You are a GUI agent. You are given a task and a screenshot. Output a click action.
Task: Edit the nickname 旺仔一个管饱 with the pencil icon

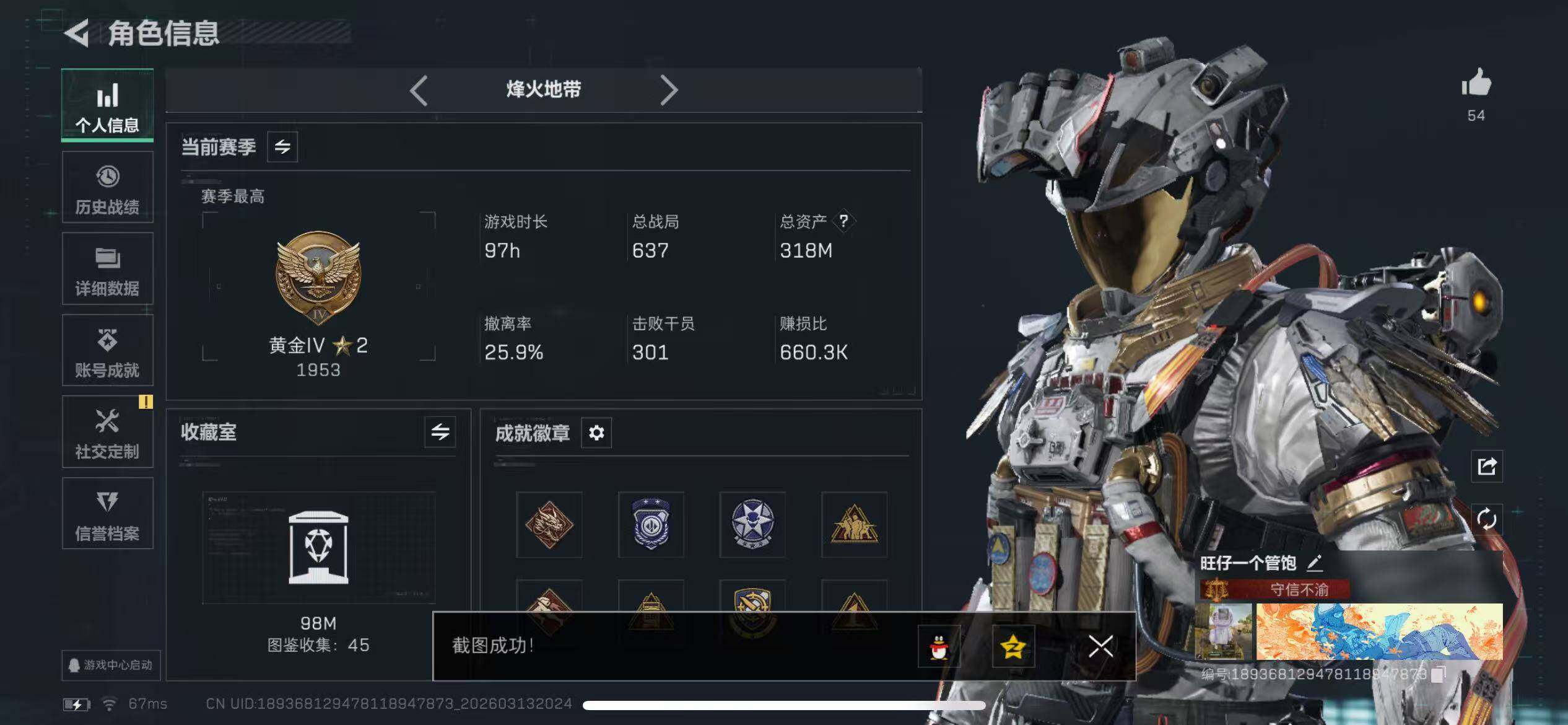pyautogui.click(x=1315, y=563)
